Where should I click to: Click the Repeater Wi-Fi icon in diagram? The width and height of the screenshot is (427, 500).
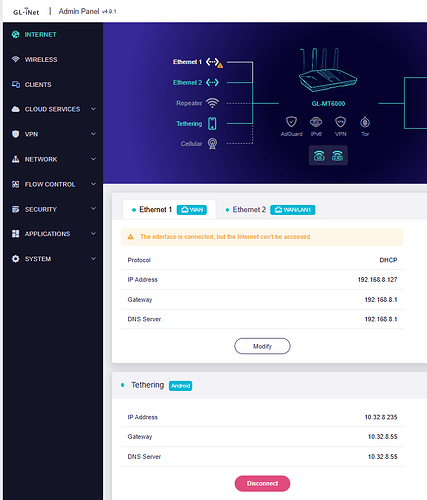click(x=212, y=103)
